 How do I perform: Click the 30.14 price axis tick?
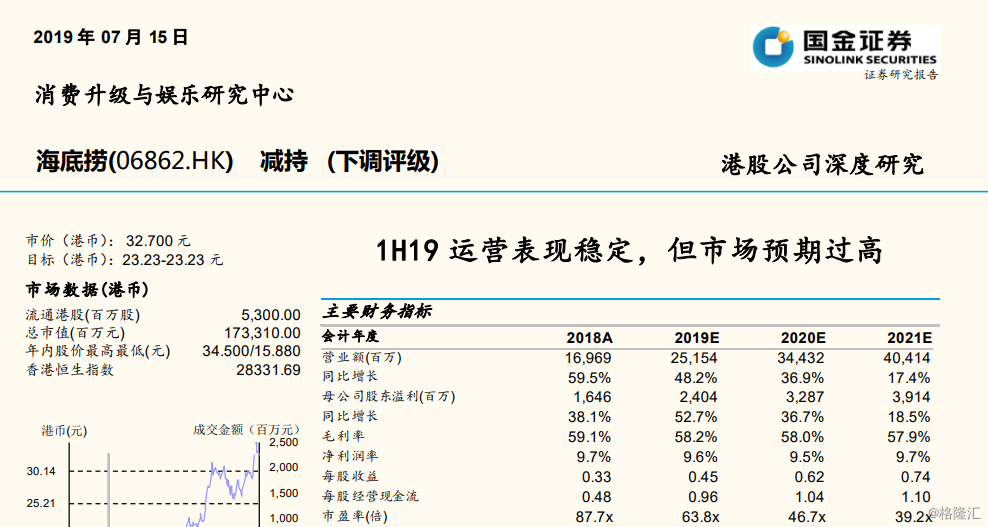41,471
